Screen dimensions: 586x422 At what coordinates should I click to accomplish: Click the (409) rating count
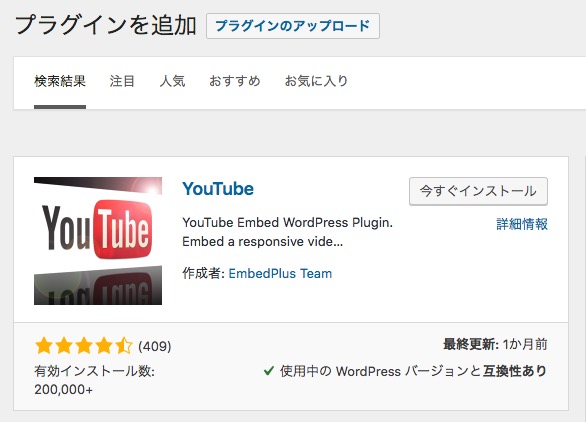tap(155, 346)
